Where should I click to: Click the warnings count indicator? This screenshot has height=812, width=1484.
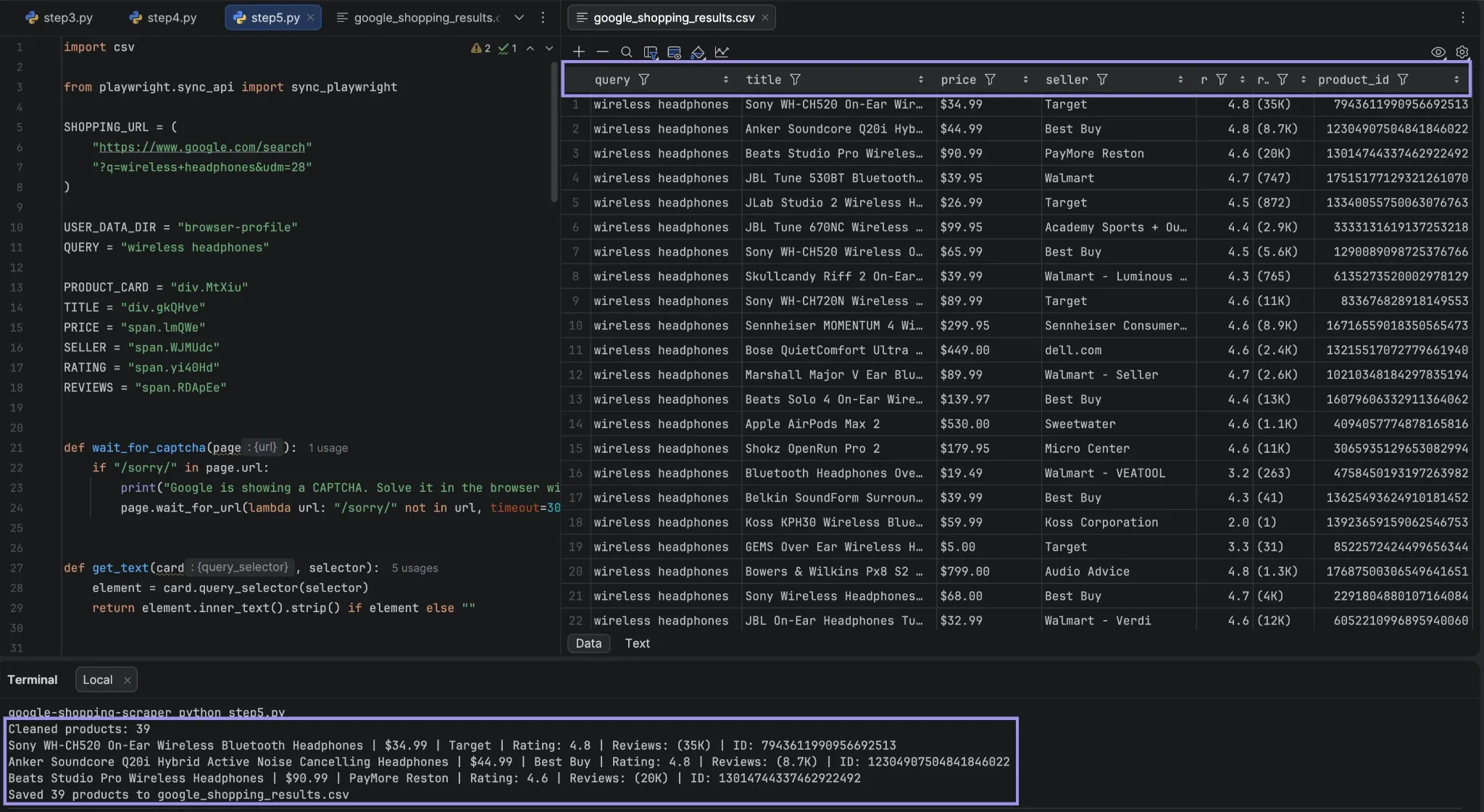point(481,48)
